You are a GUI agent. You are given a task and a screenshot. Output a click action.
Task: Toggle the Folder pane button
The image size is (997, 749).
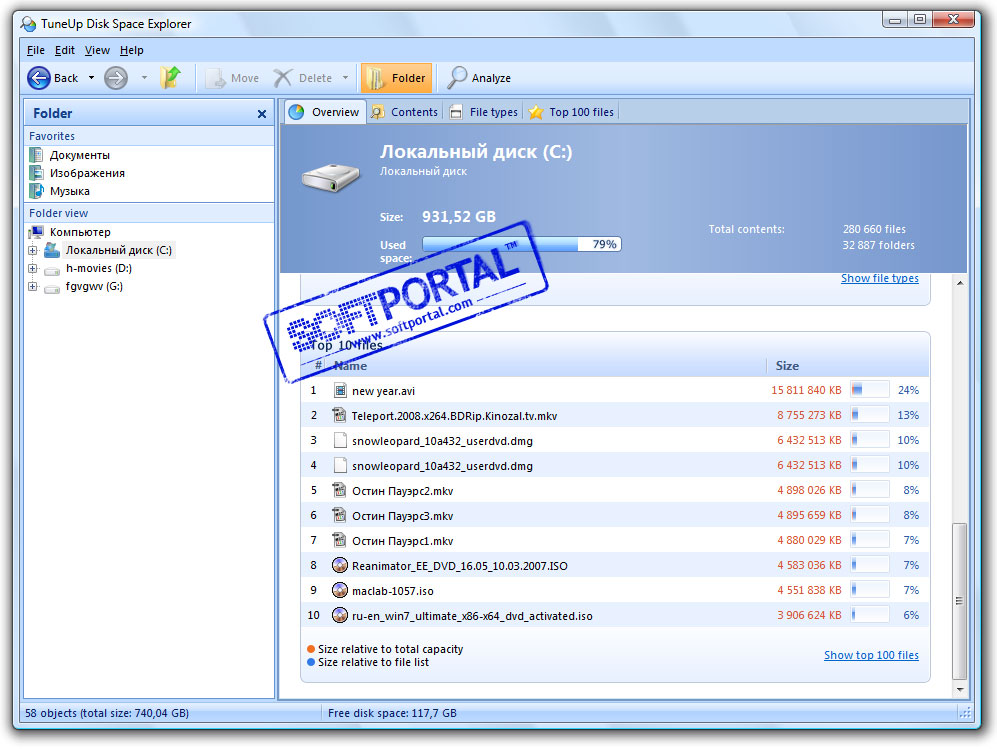coord(396,78)
